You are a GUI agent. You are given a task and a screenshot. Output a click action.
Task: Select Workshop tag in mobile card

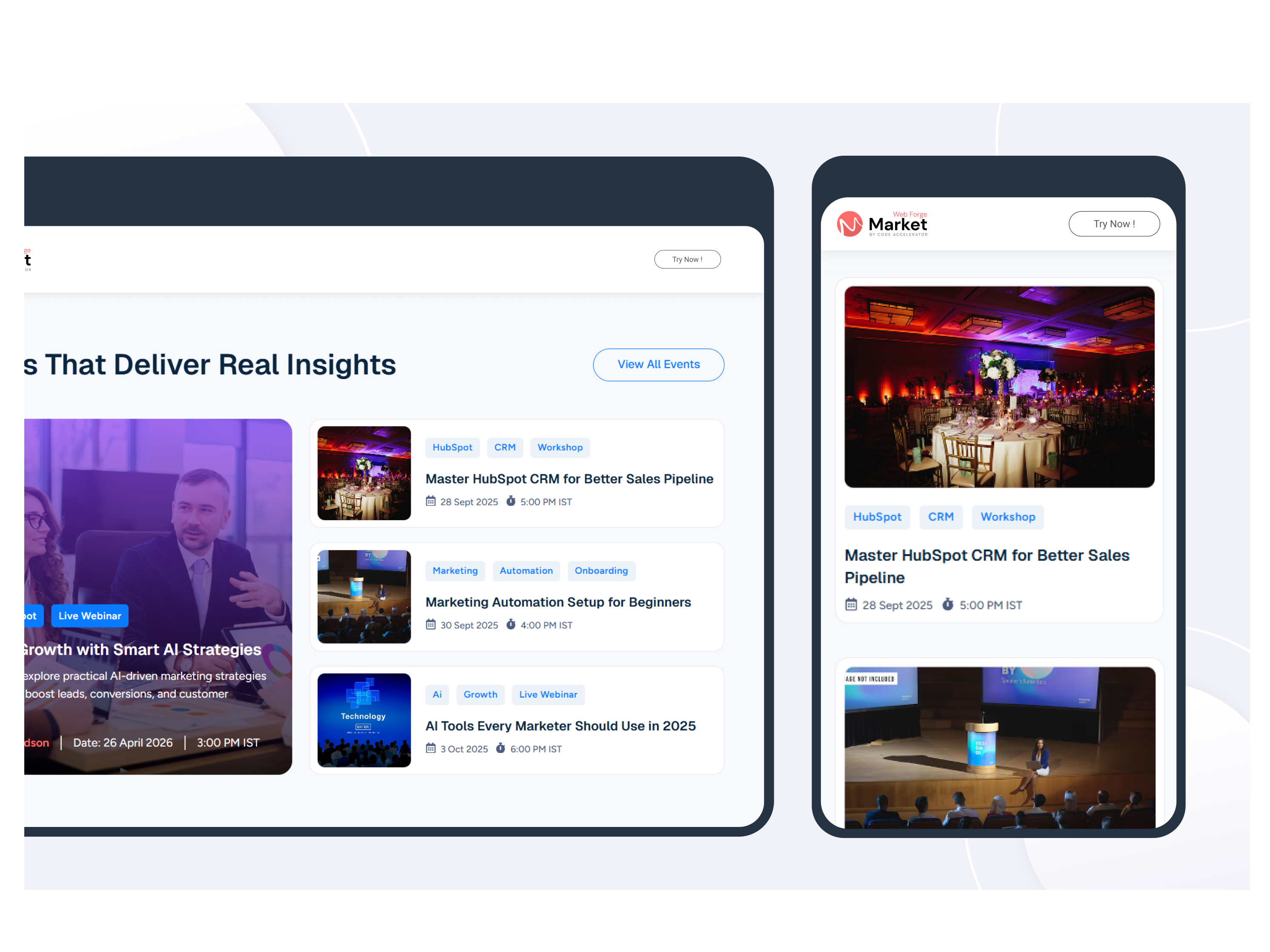click(1008, 517)
